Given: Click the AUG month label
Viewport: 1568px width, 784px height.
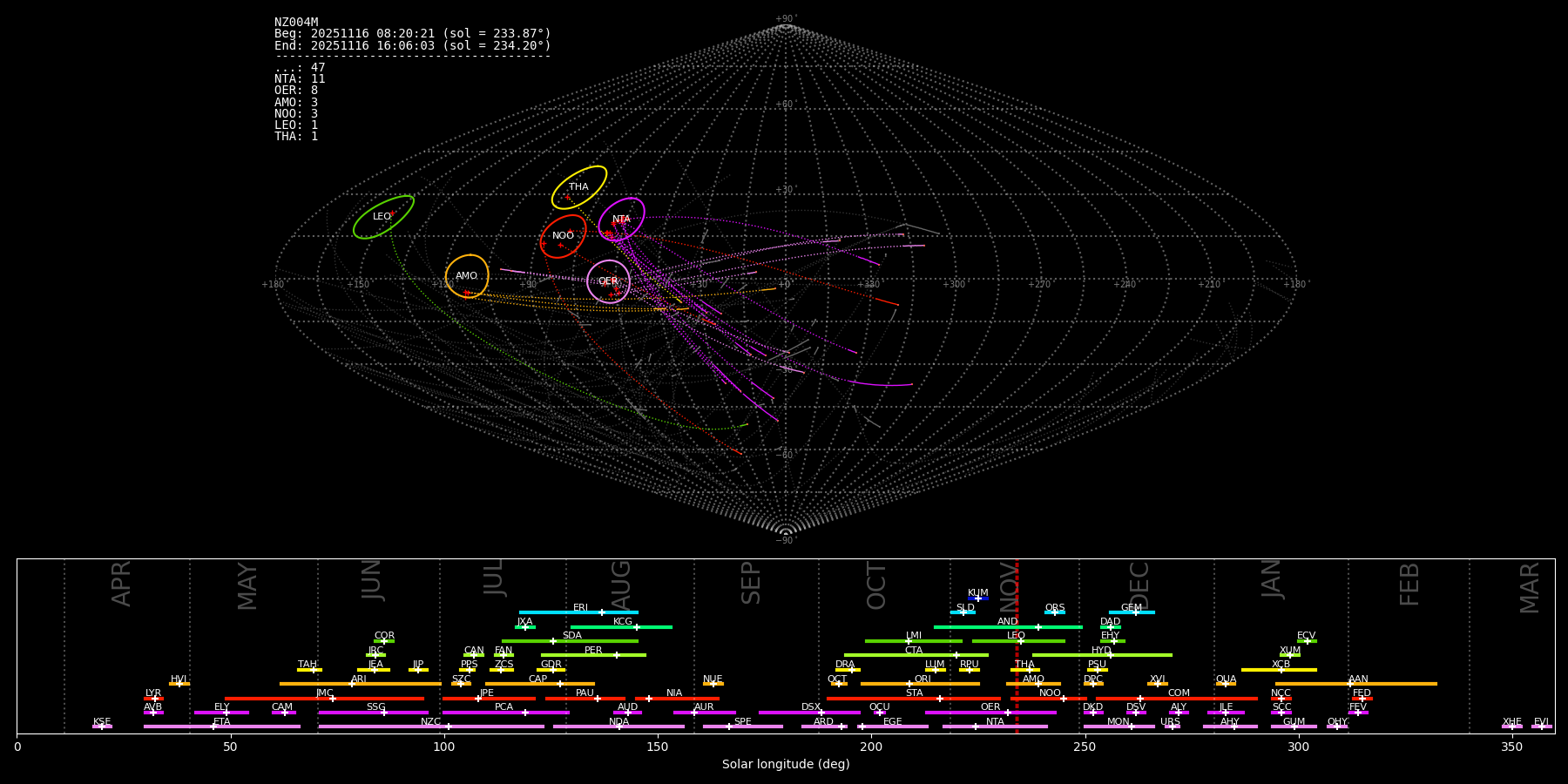Looking at the screenshot, I should [621, 585].
